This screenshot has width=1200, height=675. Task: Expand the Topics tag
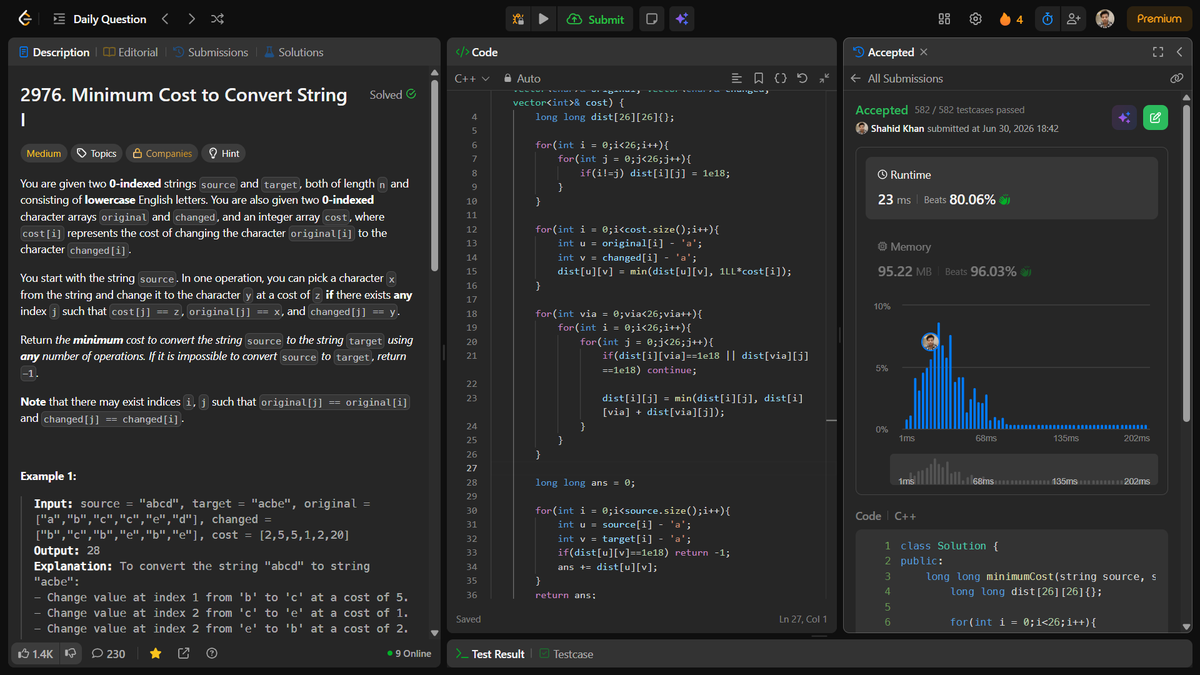pos(97,153)
